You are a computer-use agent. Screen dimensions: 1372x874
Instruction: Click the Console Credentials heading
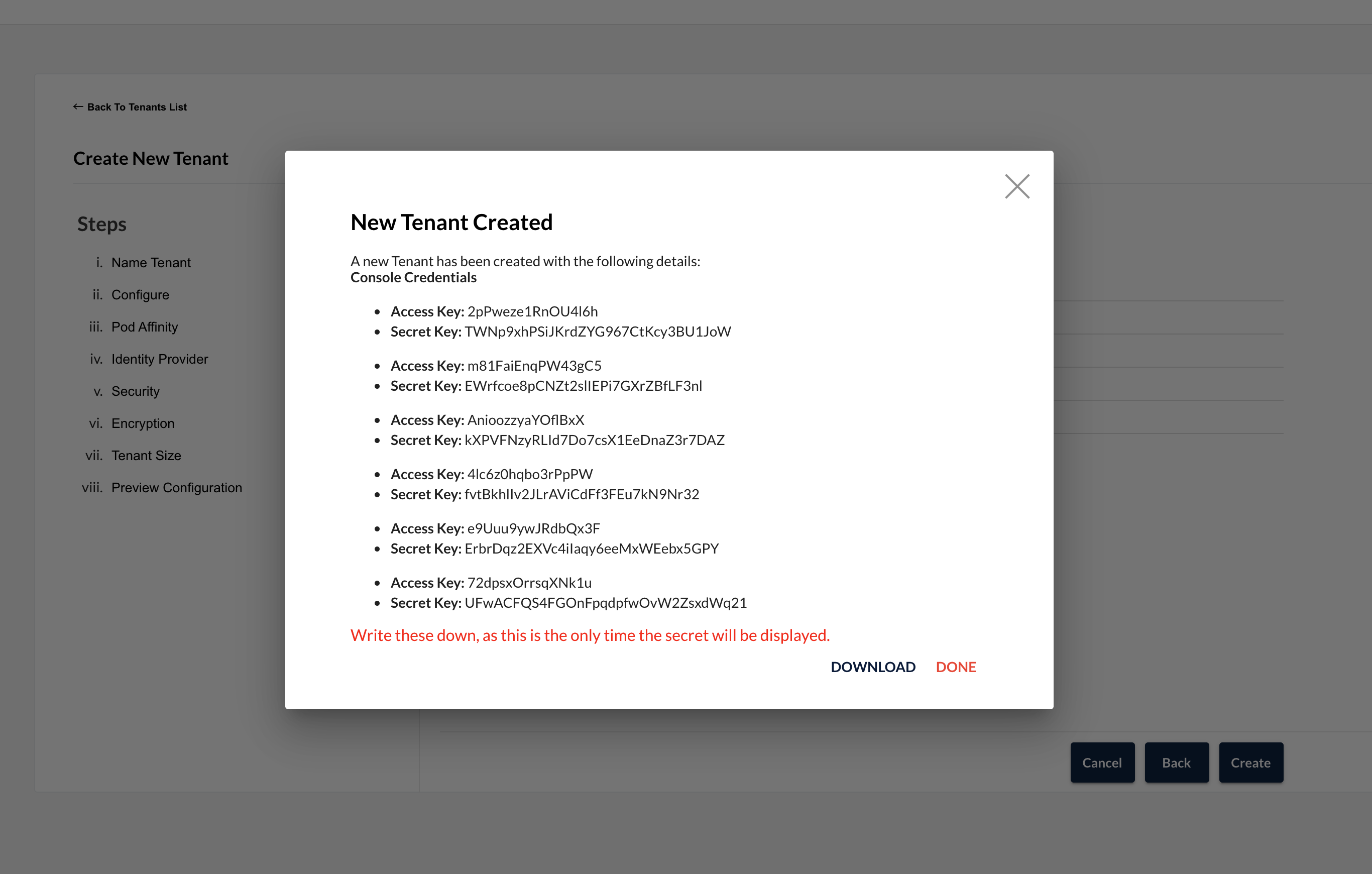click(x=413, y=277)
